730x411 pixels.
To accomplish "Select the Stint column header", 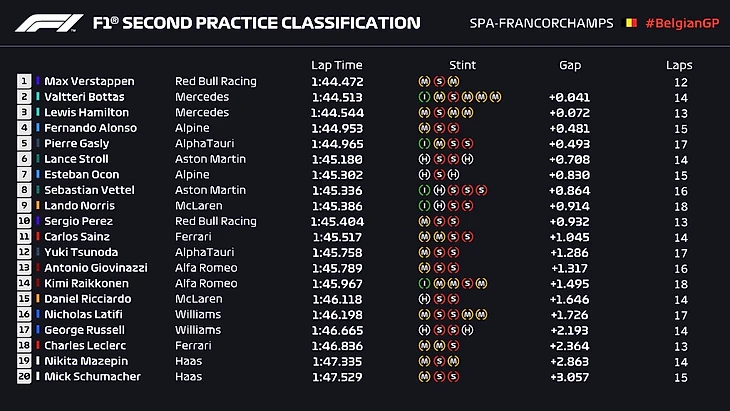I will click(x=462, y=65).
